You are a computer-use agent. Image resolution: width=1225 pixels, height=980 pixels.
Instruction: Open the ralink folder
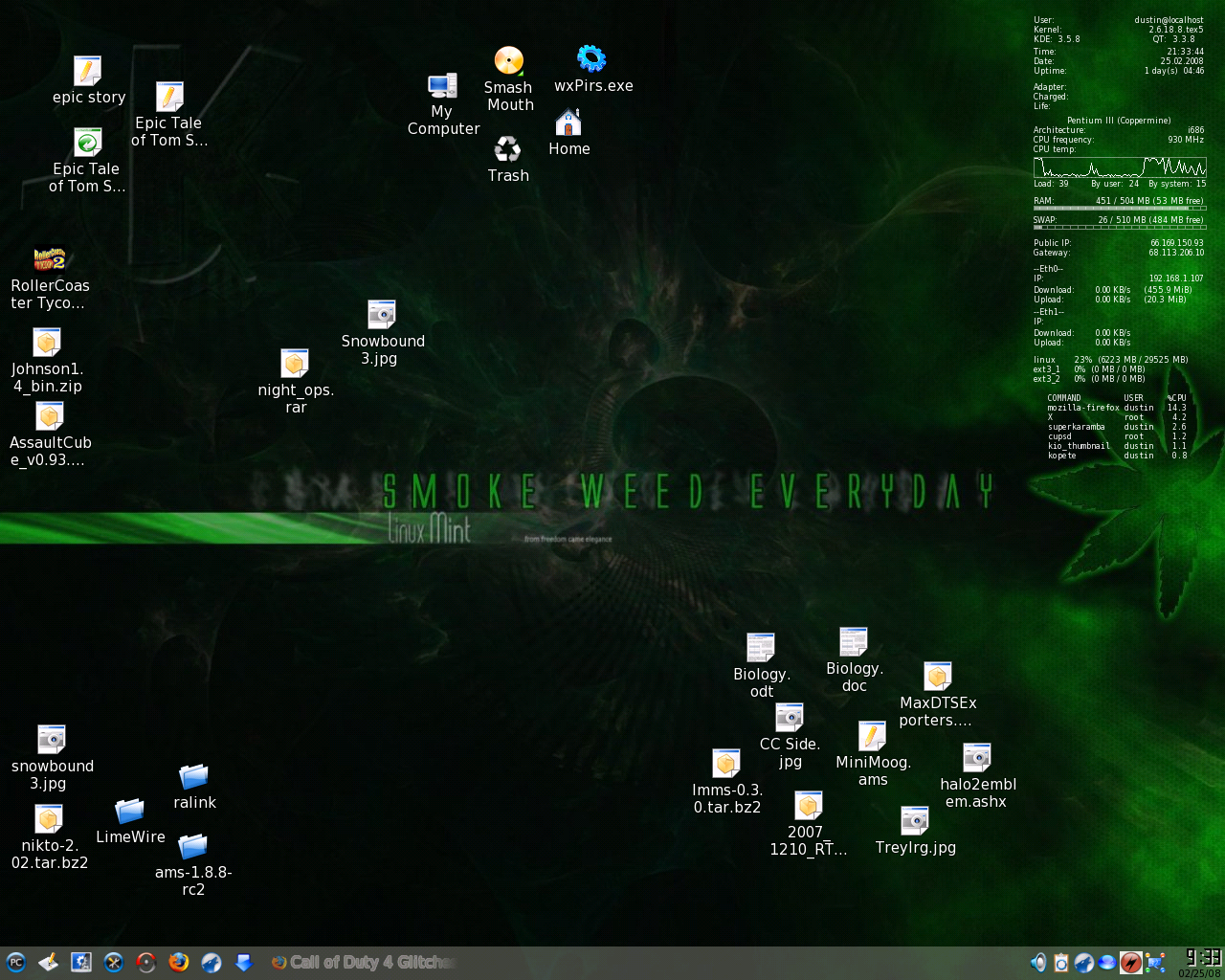tap(194, 777)
